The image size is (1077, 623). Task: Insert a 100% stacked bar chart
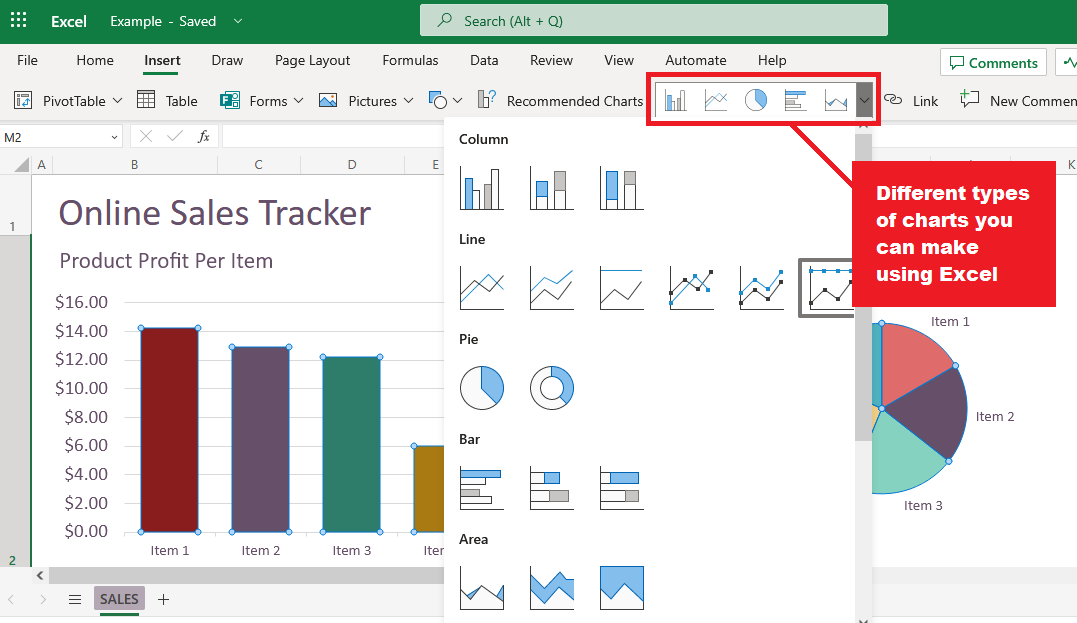coord(622,488)
